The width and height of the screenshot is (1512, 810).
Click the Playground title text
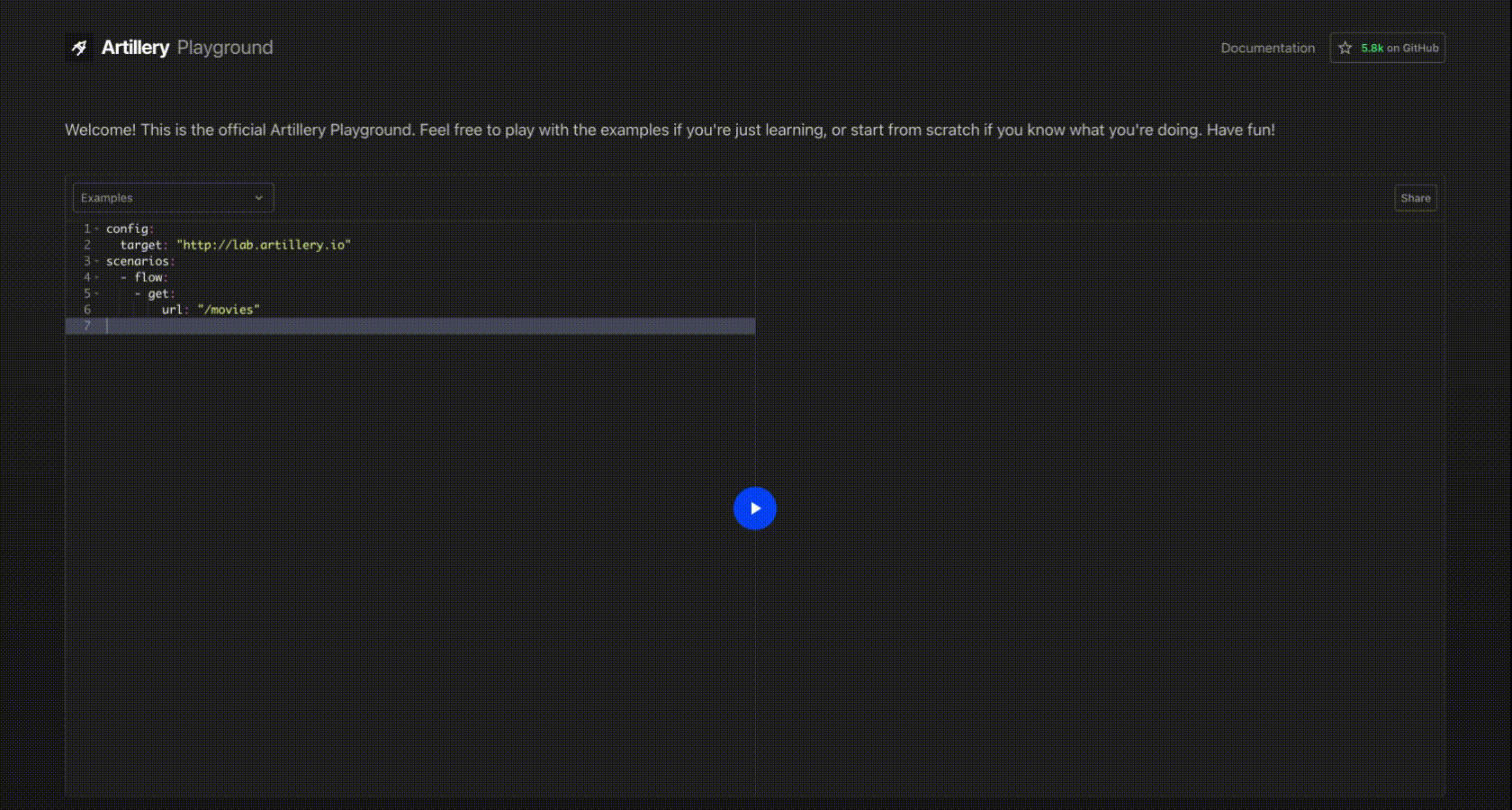tap(225, 48)
